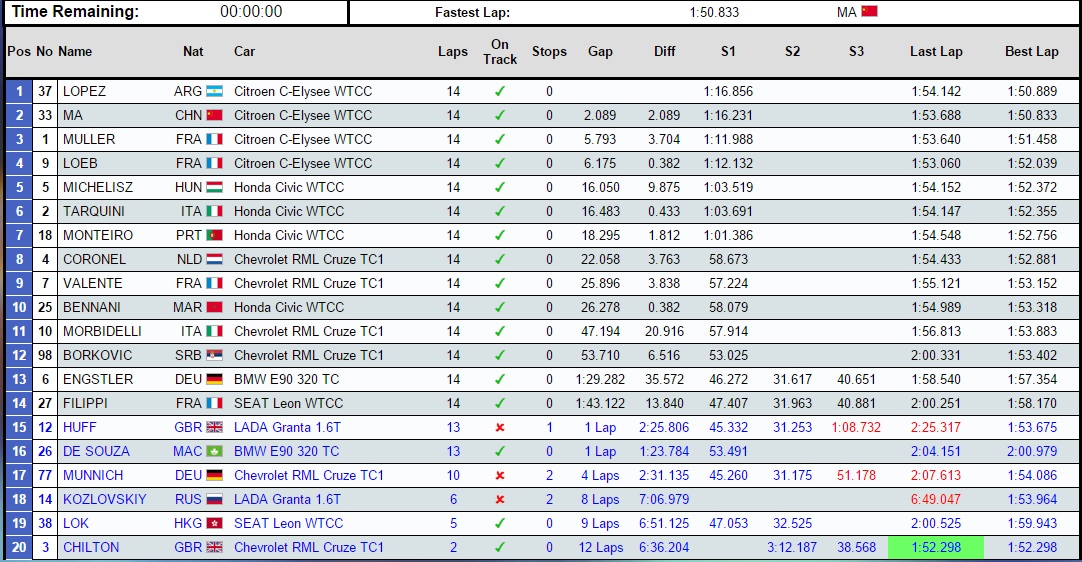Click the blue position 1 cell
This screenshot has height=562, width=1082.
[18, 91]
